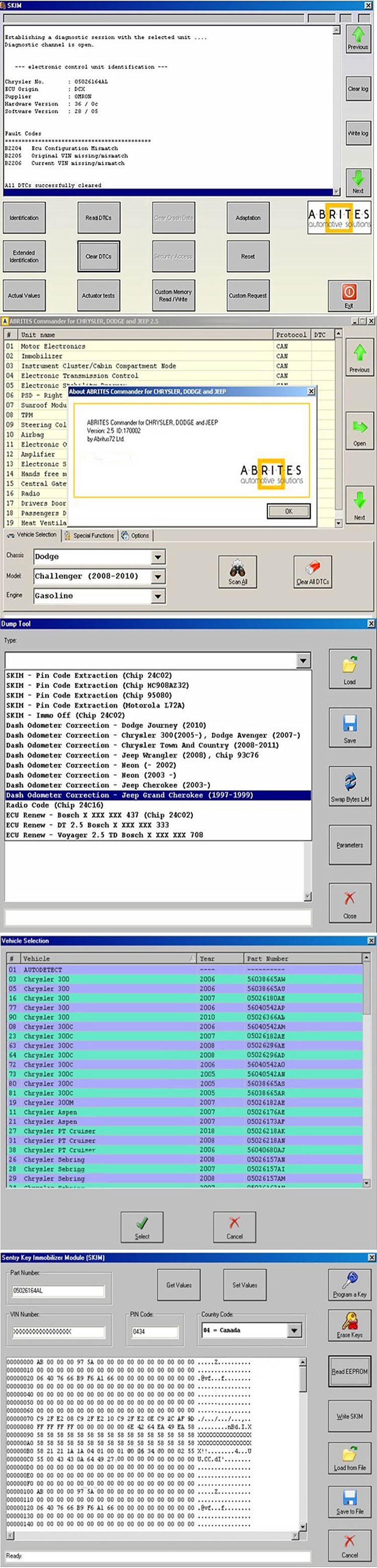Image resolution: width=377 pixels, height=1568 pixels.
Task: Expand the Chassis dropdown showing Dodge
Action: [157, 557]
